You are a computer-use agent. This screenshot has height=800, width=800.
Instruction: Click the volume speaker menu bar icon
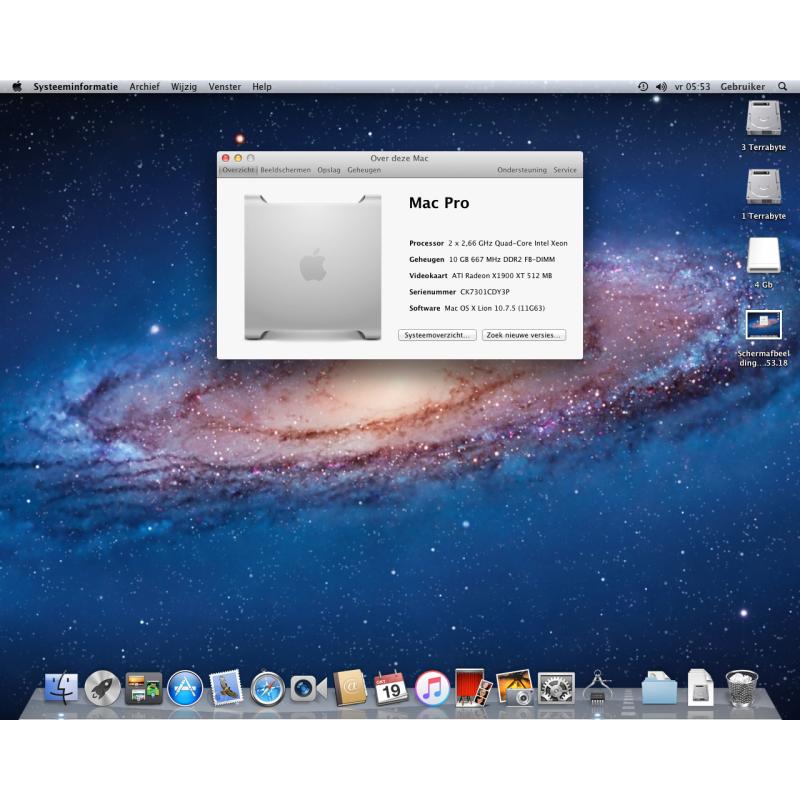click(x=661, y=87)
